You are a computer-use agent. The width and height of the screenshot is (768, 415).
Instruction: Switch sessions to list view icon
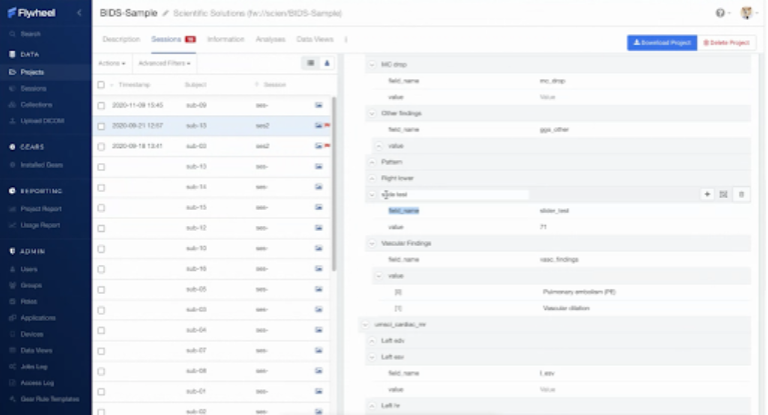coord(310,63)
